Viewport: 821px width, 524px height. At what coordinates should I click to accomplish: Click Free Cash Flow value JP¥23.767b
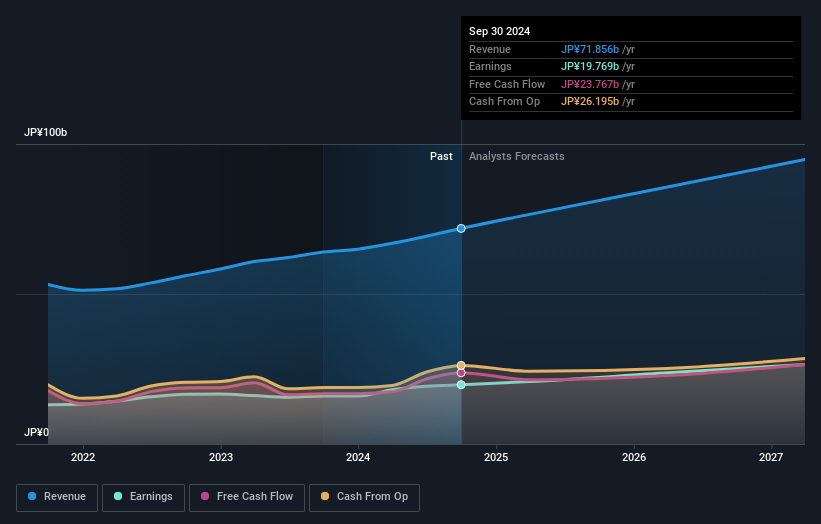coord(590,84)
